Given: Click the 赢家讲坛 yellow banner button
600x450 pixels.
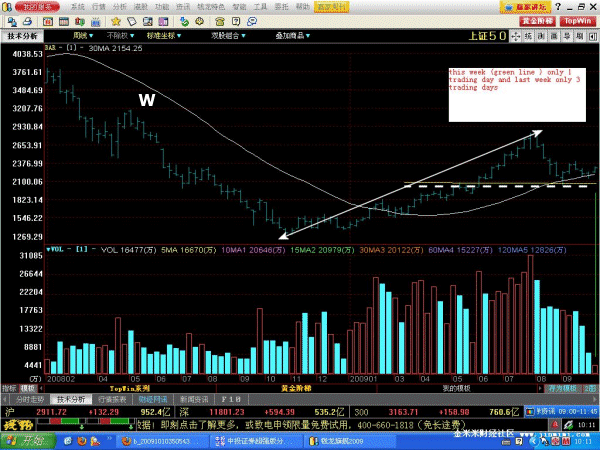Looking at the screenshot, I should pyautogui.click(x=525, y=7).
